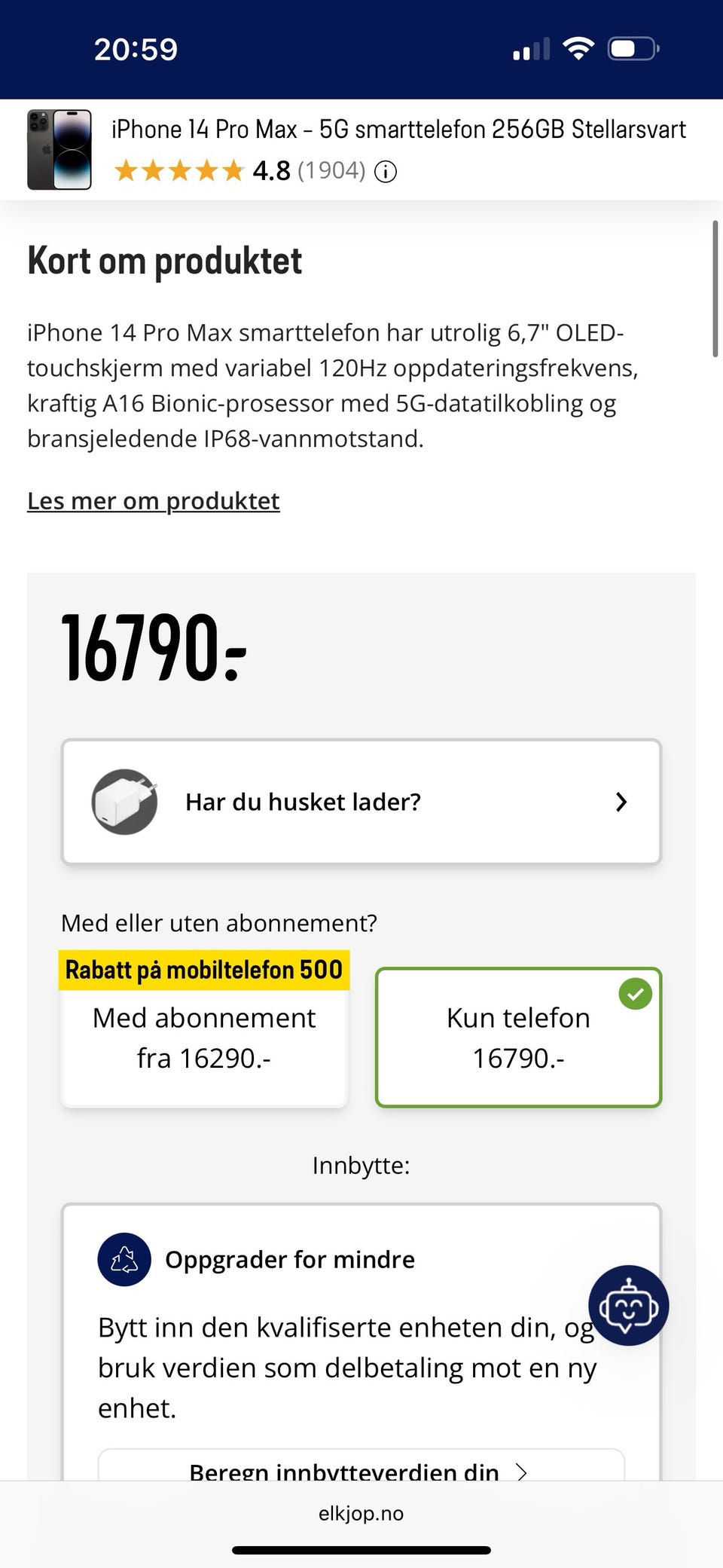Viewport: 723px width, 1568px height.
Task: Click the "Beregn innbyttеverdien din" button
Action: (343, 1470)
